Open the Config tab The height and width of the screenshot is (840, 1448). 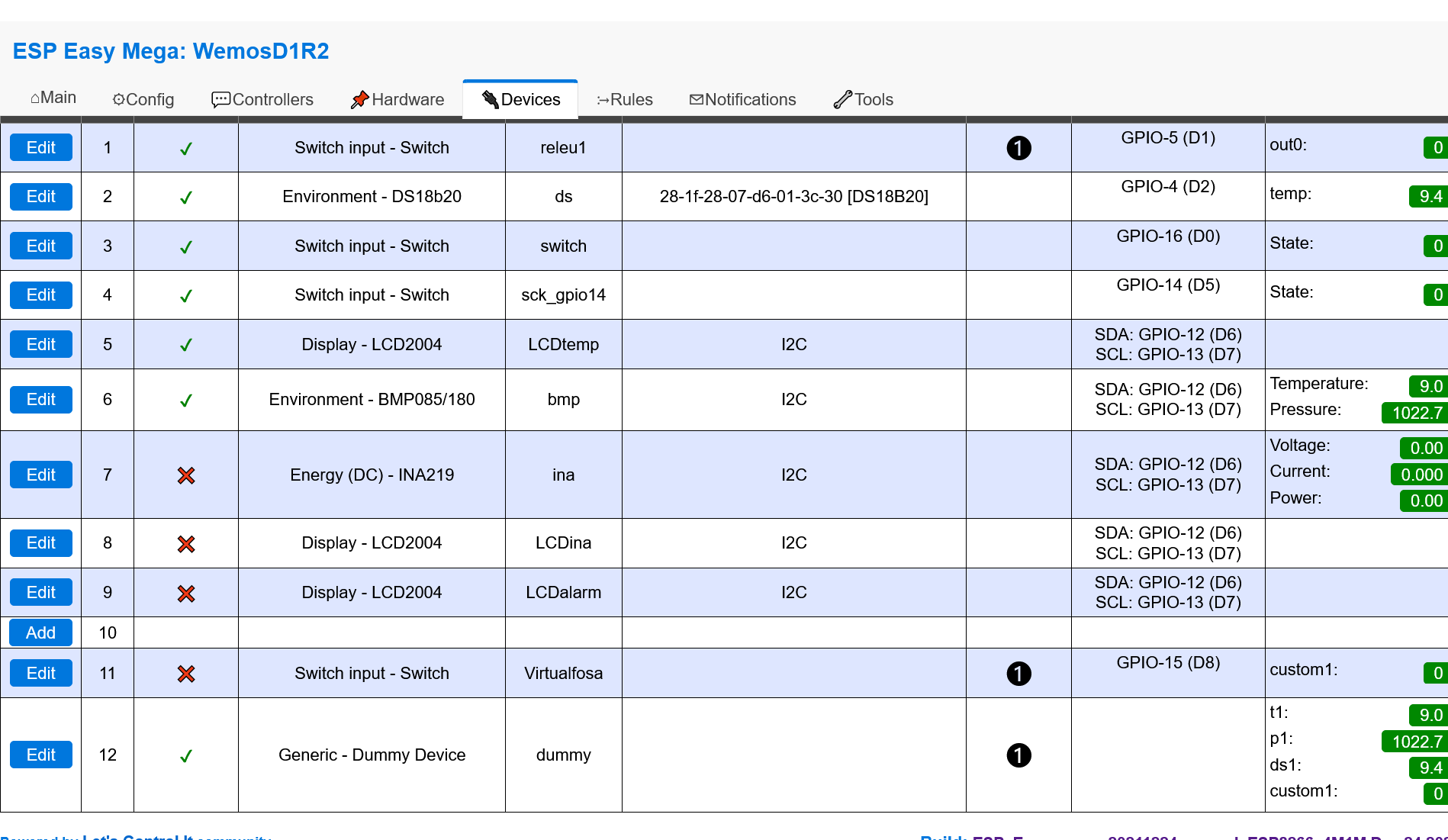tap(143, 99)
